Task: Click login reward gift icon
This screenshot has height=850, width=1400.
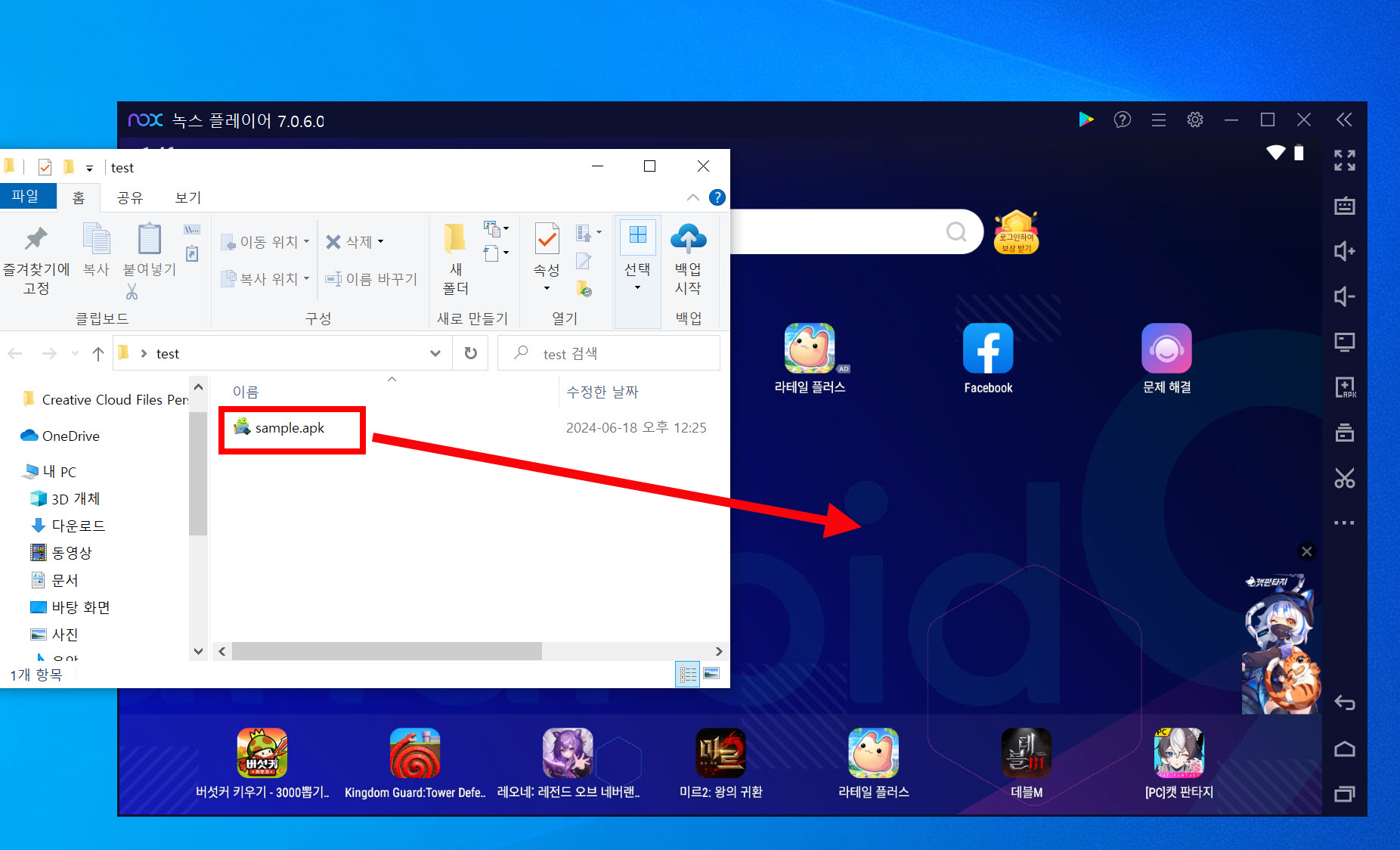Action: click(1016, 232)
